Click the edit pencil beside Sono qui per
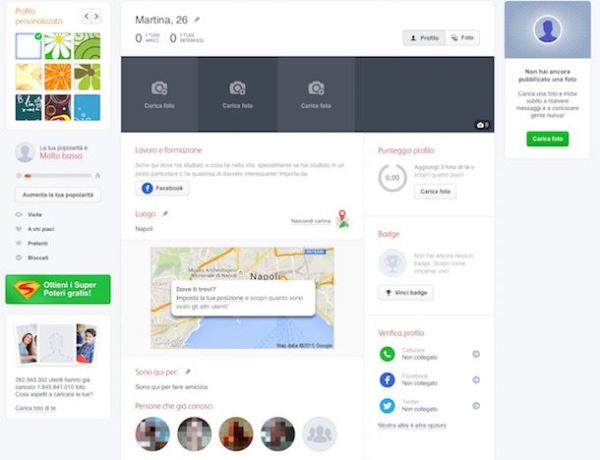Viewport: 600px width, 460px height. [x=186, y=371]
